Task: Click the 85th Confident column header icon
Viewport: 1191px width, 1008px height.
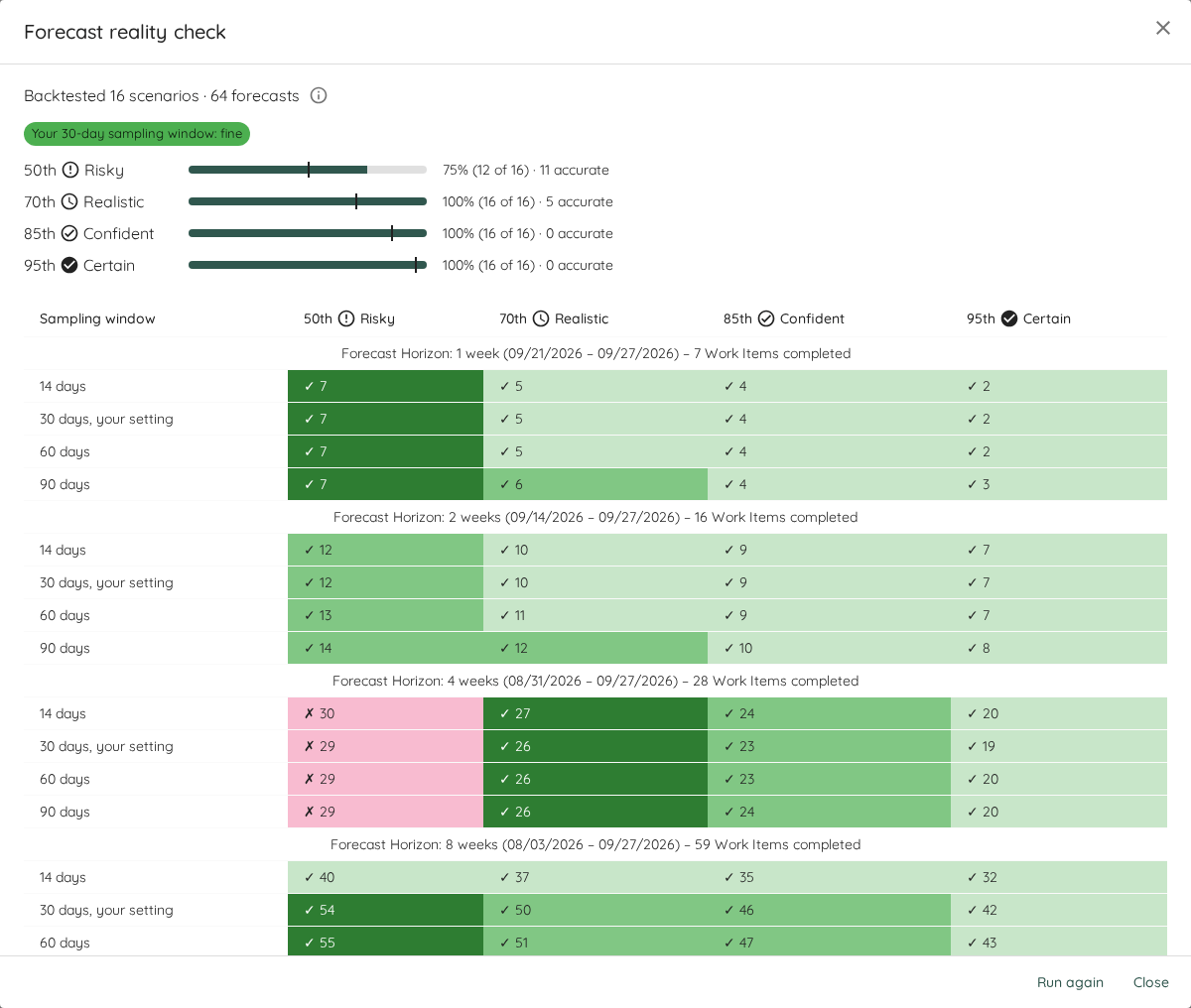Action: point(766,318)
